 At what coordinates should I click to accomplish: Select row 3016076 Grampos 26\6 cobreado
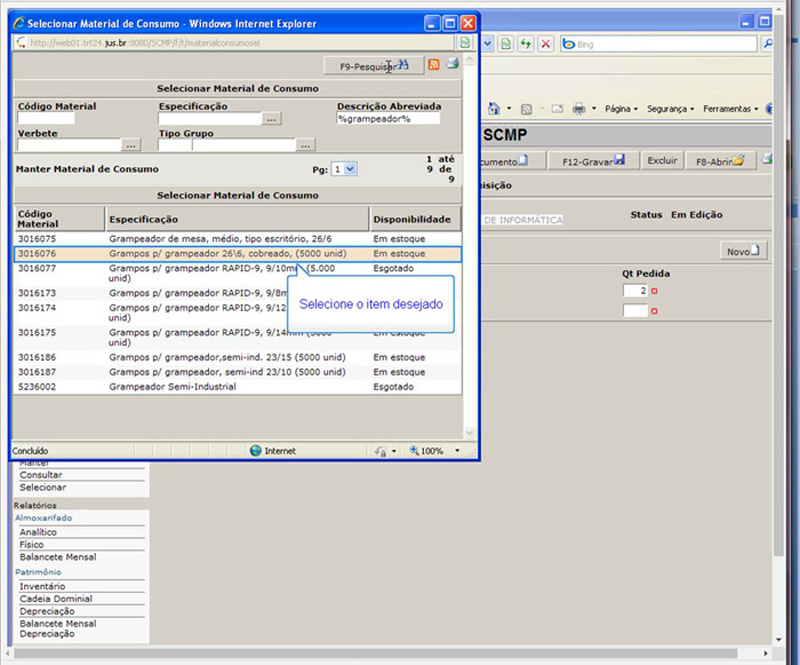(x=238, y=254)
